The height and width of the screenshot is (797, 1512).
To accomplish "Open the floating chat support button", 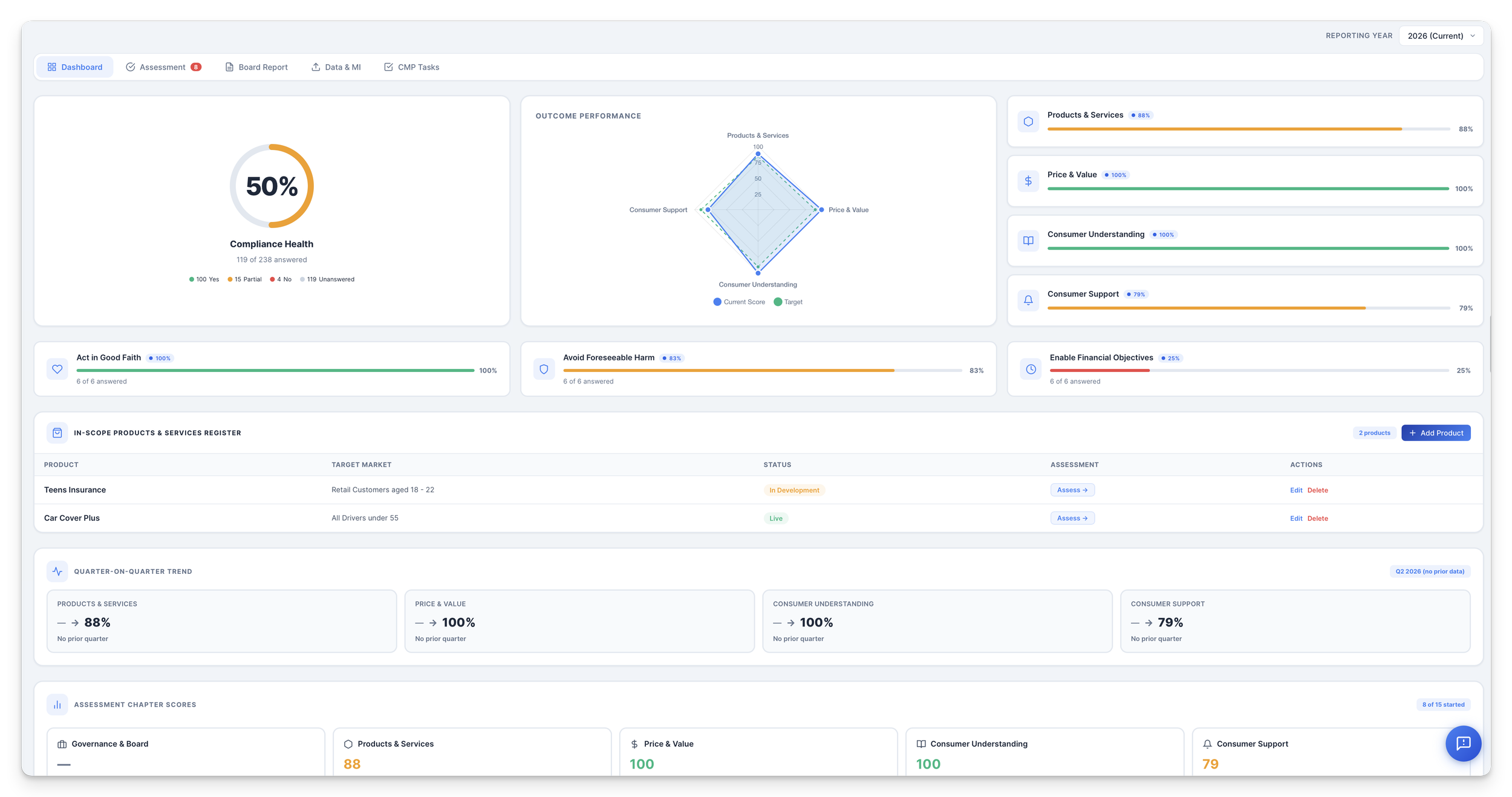I will (x=1462, y=743).
